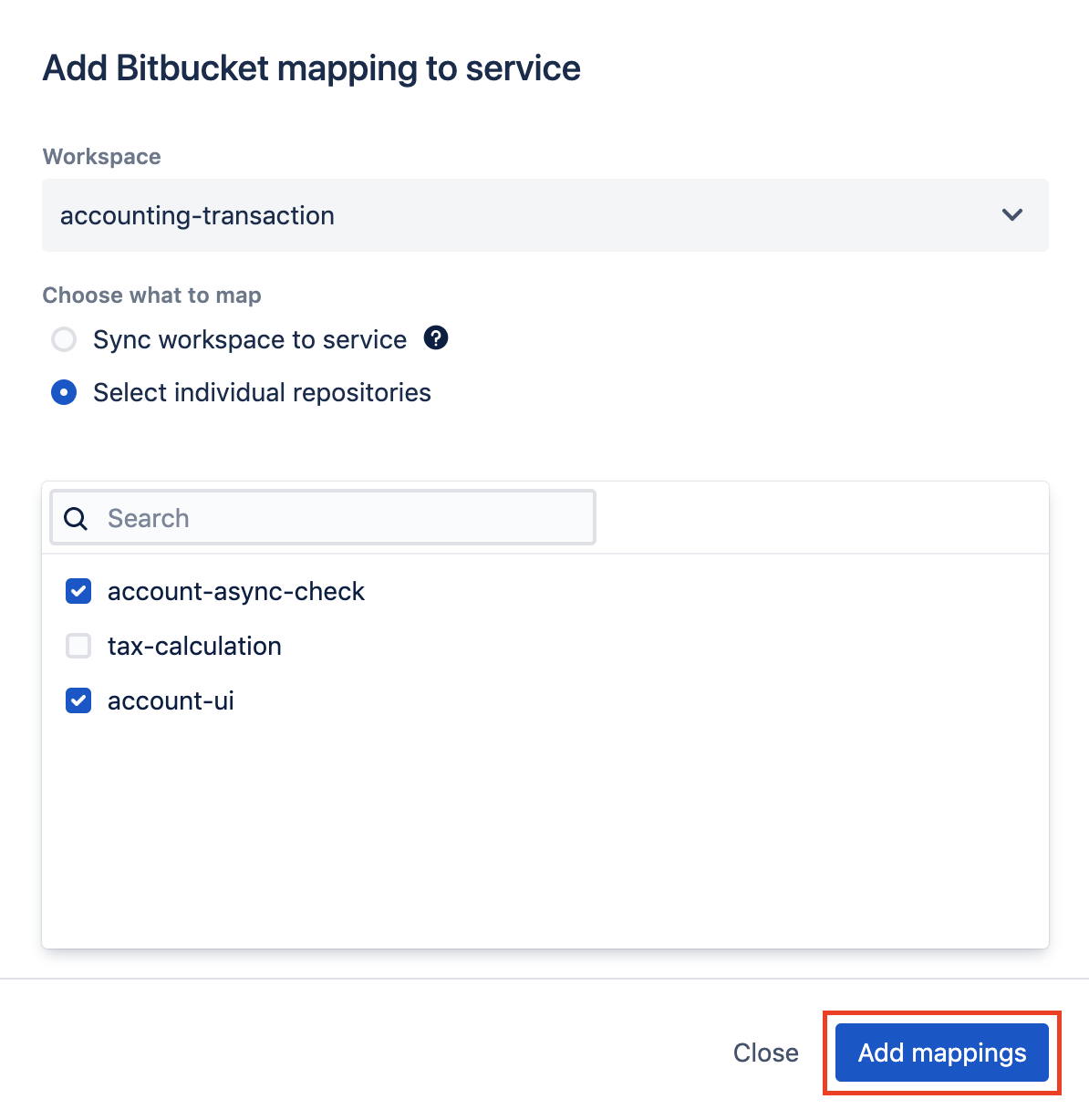Uncheck the account-async-check checkbox
The image size is (1089, 1120).
tap(78, 592)
